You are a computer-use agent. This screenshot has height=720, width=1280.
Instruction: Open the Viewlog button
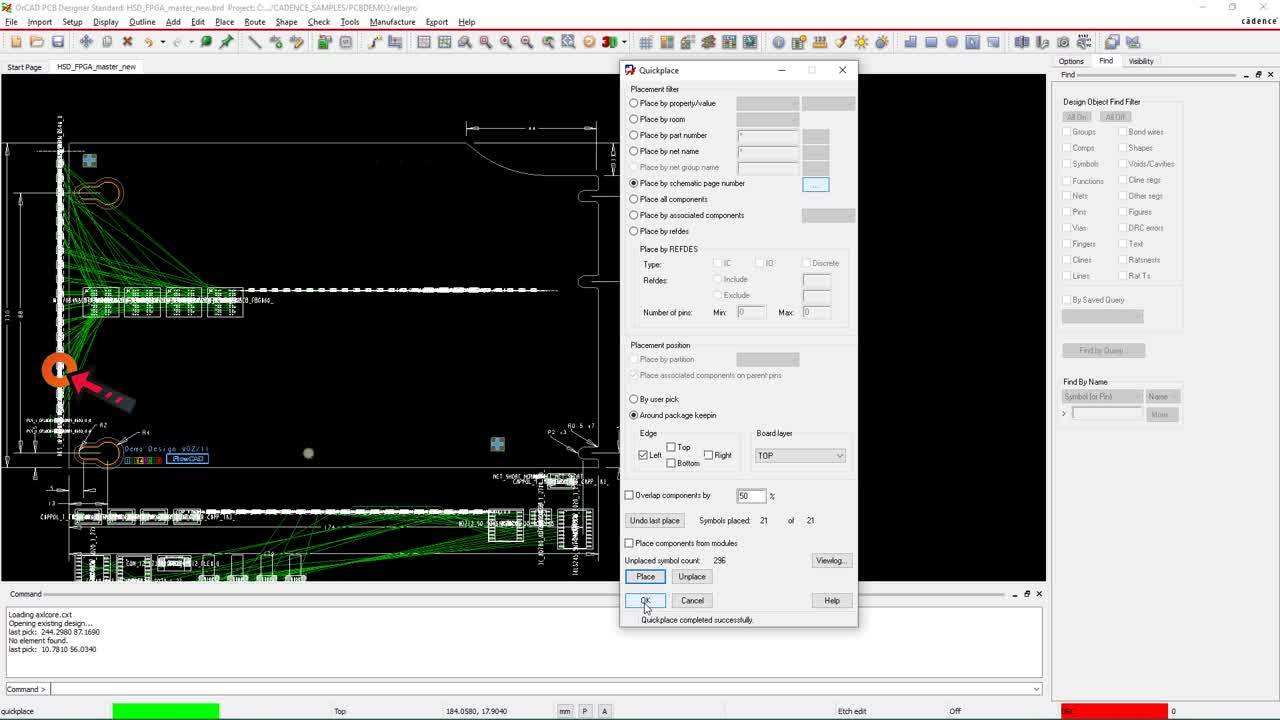point(831,560)
